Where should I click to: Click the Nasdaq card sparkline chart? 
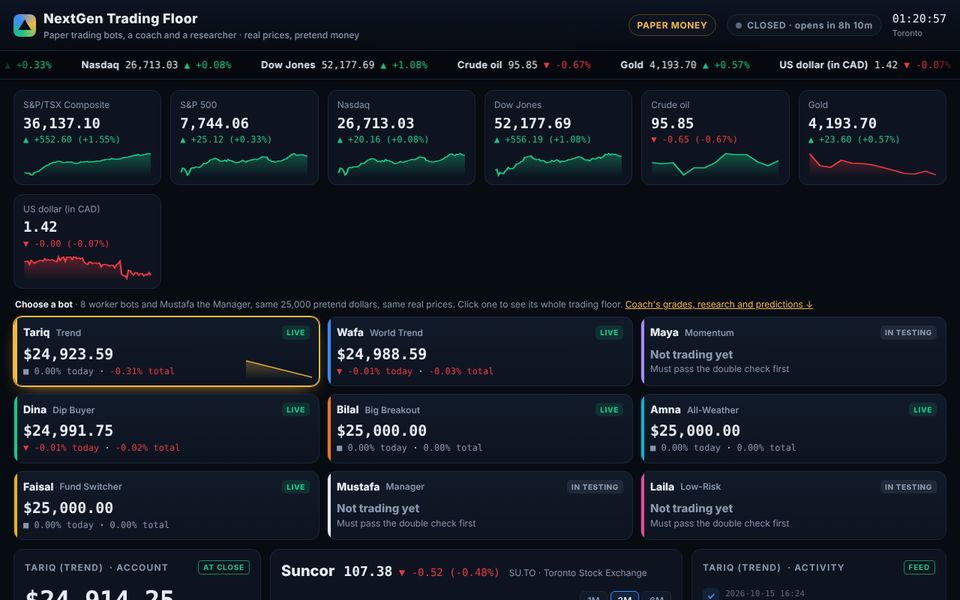tap(401, 164)
